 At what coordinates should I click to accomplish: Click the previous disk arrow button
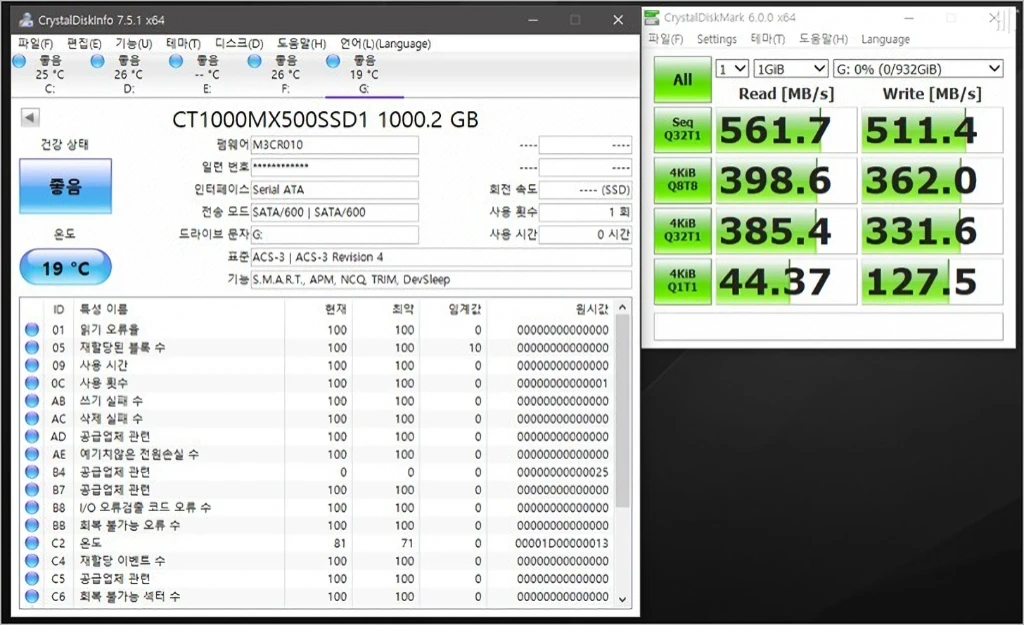(30, 118)
